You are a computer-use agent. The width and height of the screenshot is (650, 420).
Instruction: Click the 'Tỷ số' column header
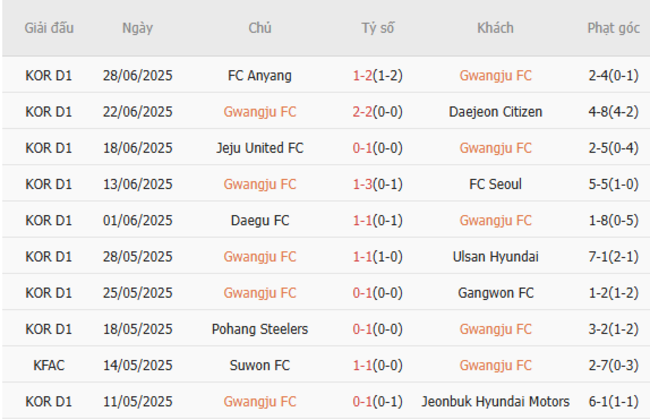coord(378,28)
